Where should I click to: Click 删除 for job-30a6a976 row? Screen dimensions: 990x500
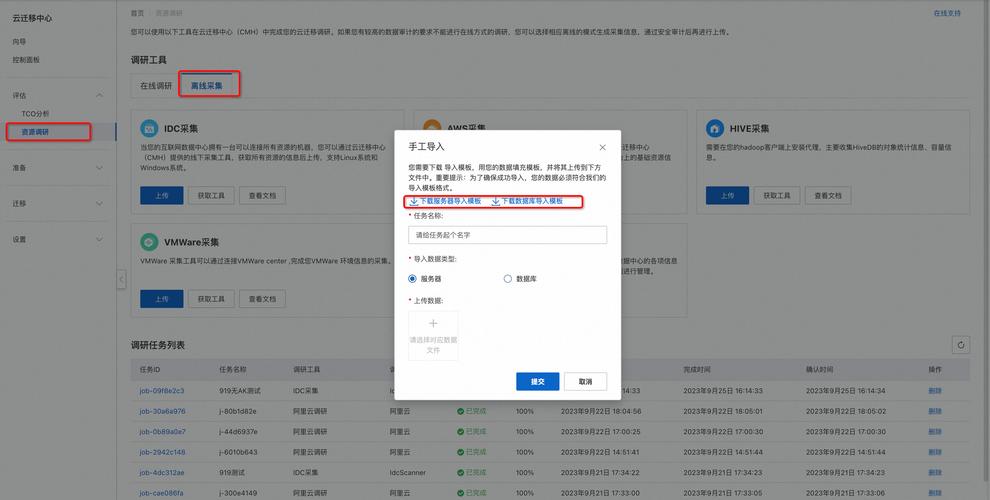[x=935, y=411]
